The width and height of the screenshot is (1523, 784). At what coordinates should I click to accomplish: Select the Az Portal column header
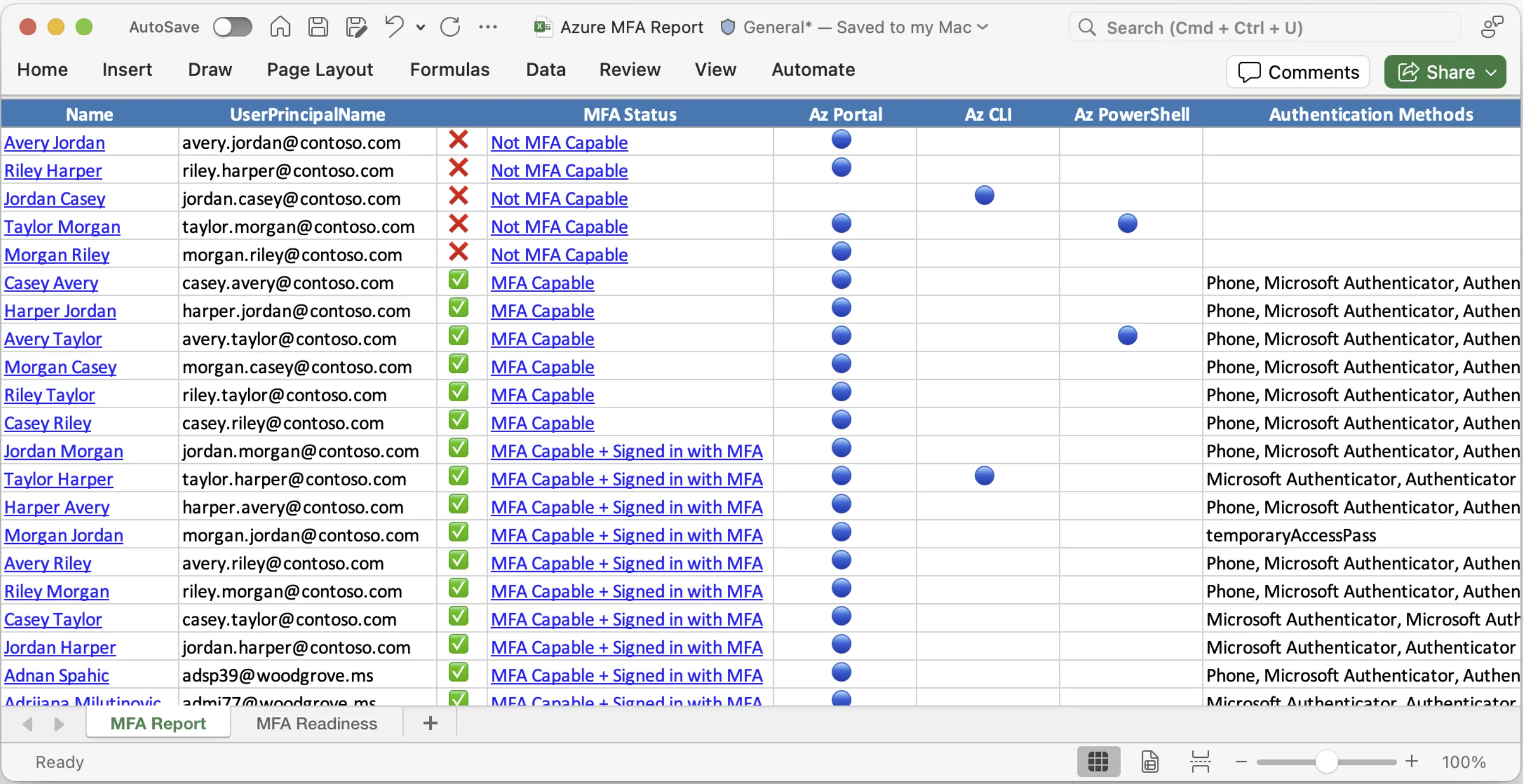[x=845, y=114]
